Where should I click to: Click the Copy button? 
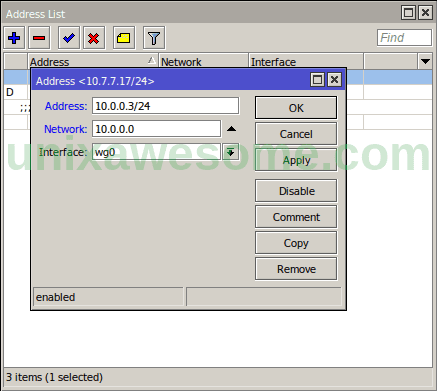[296, 243]
